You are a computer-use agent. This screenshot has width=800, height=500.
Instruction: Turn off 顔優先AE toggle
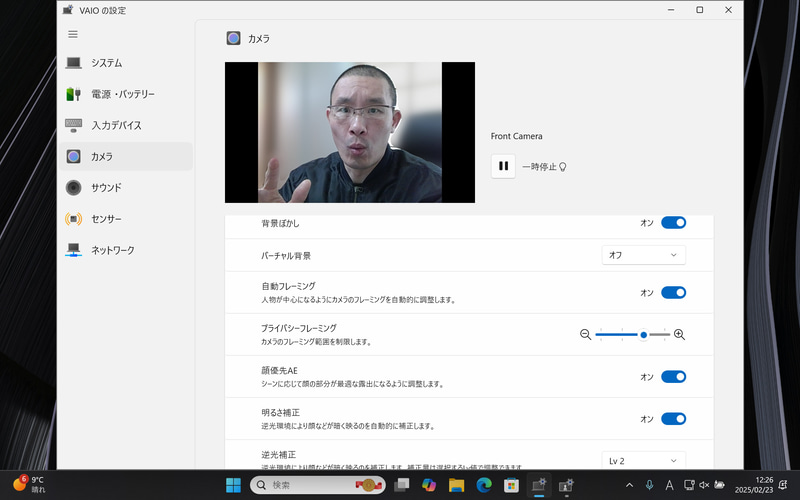click(673, 377)
